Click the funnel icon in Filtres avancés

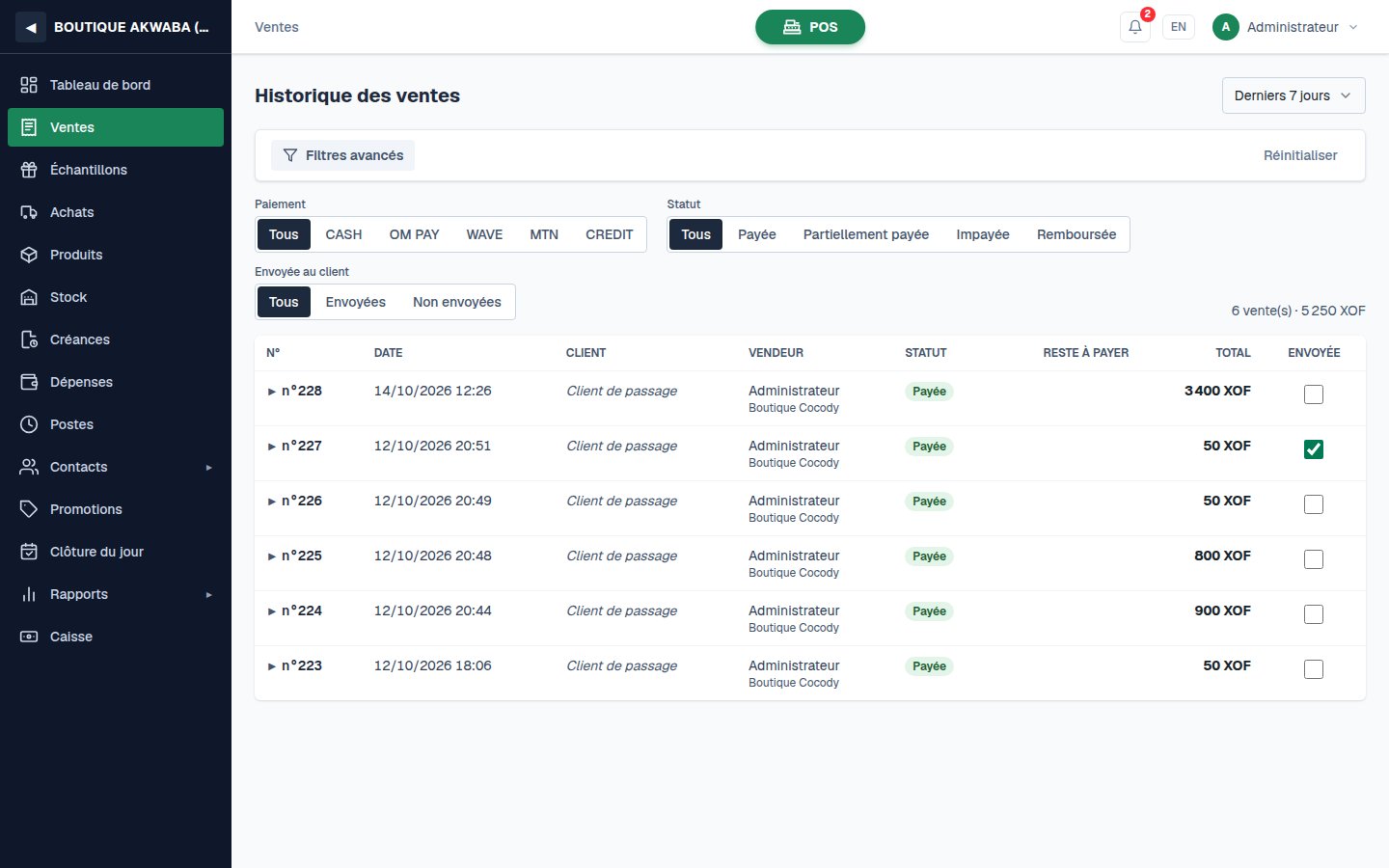290,155
